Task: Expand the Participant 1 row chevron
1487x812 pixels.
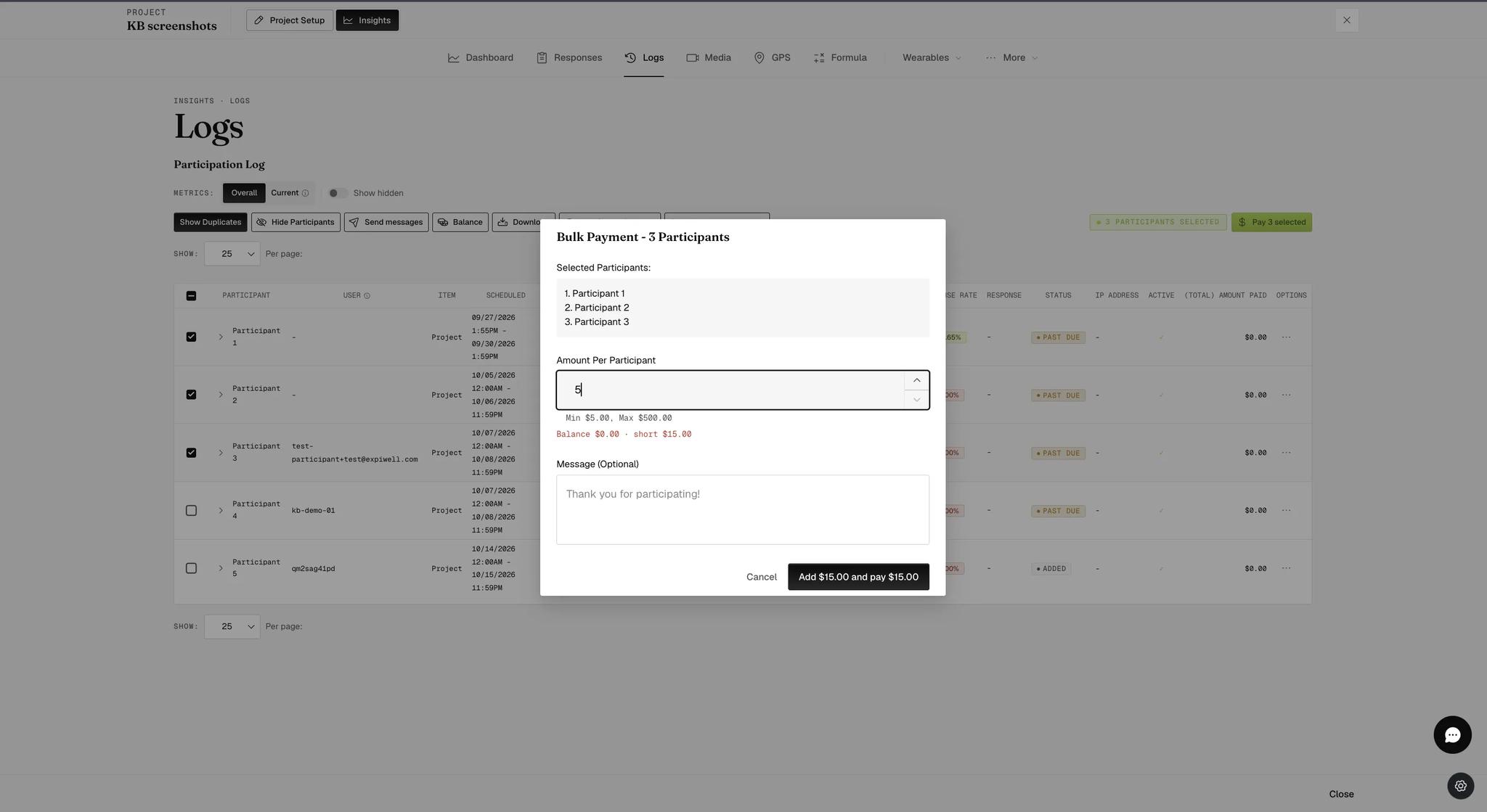Action: (221, 337)
